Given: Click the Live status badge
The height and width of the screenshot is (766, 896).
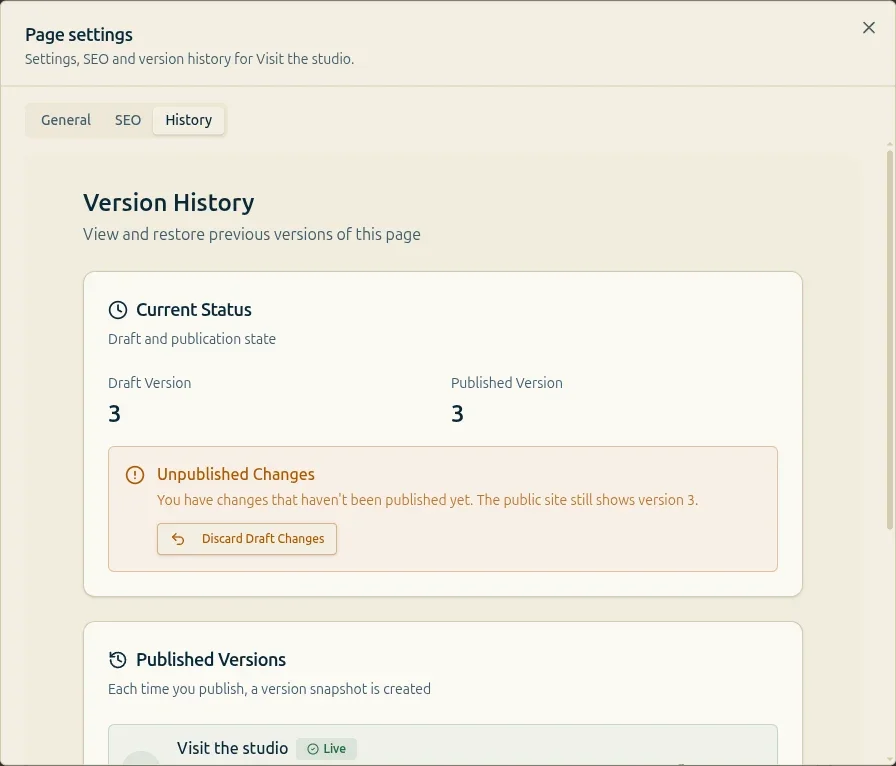Looking at the screenshot, I should pos(326,748).
